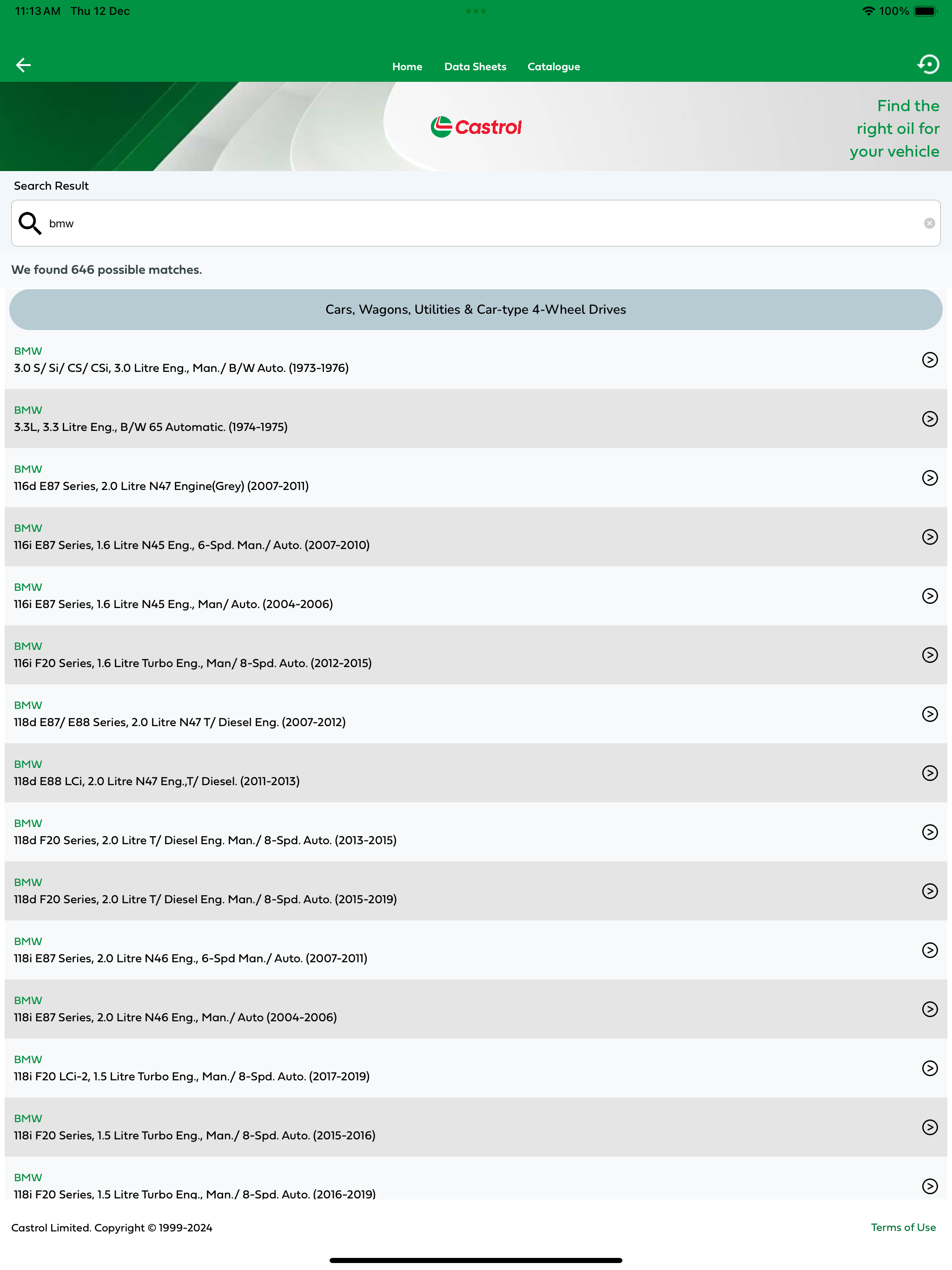Open arrow for 118d E87/E88 row

(x=930, y=714)
